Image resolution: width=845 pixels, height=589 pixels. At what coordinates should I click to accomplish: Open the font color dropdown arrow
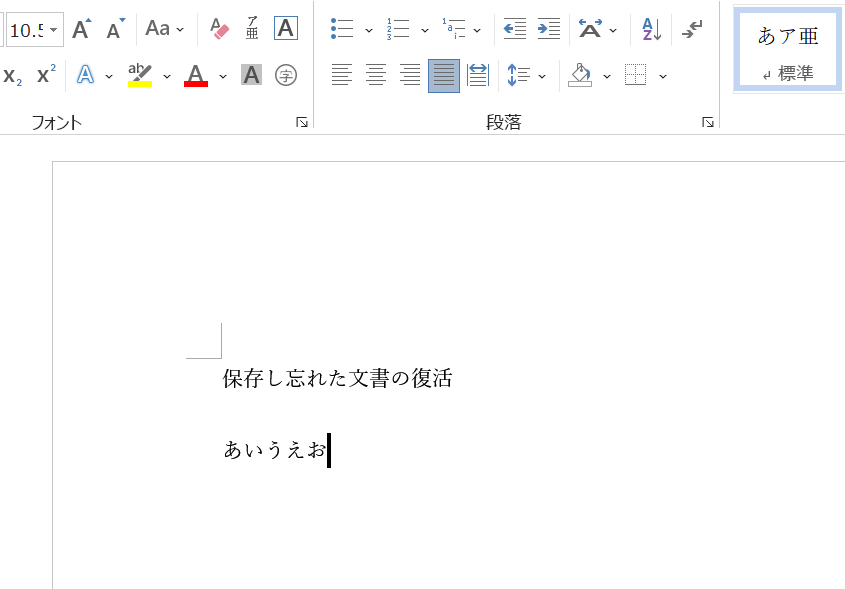pos(223,76)
